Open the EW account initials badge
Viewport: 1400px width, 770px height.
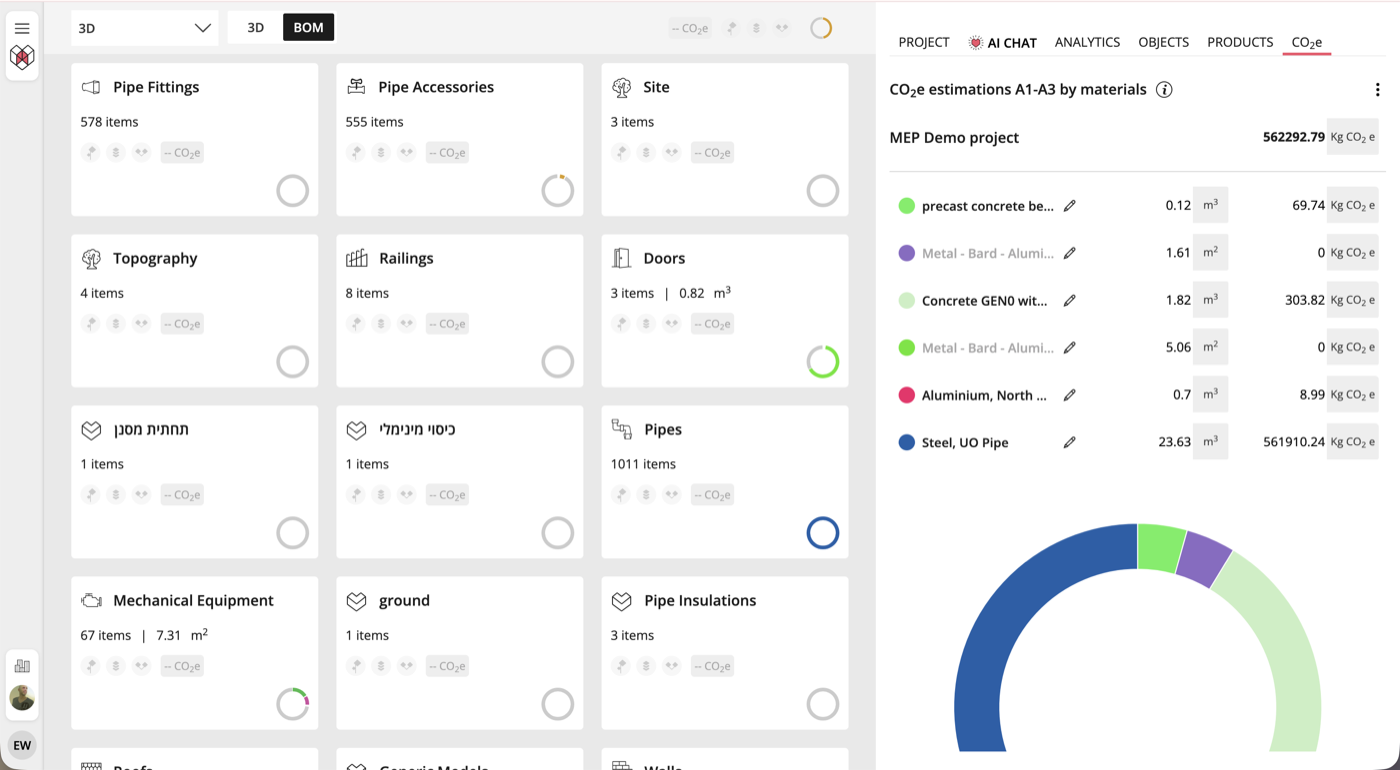(x=22, y=745)
